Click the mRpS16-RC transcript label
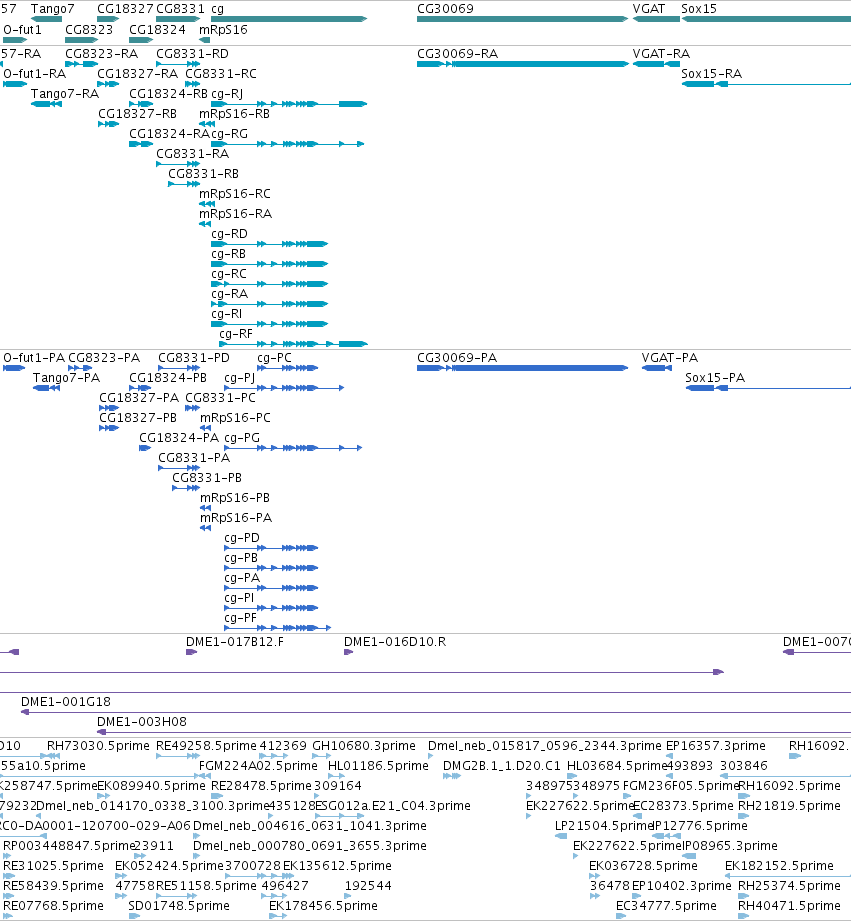Viewport: 851px width, 921px height. pos(235,193)
